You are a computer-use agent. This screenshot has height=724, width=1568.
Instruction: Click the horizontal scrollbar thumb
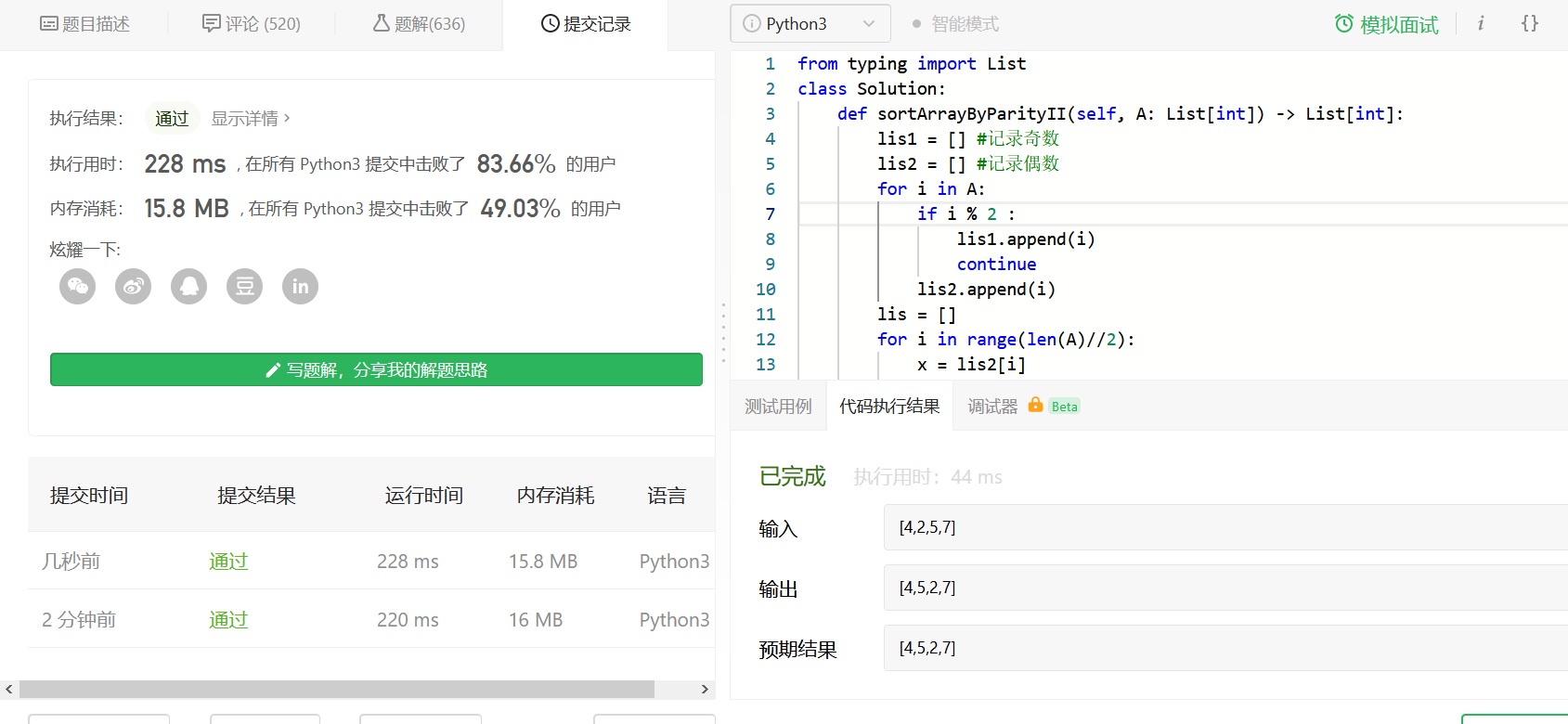coord(337,689)
